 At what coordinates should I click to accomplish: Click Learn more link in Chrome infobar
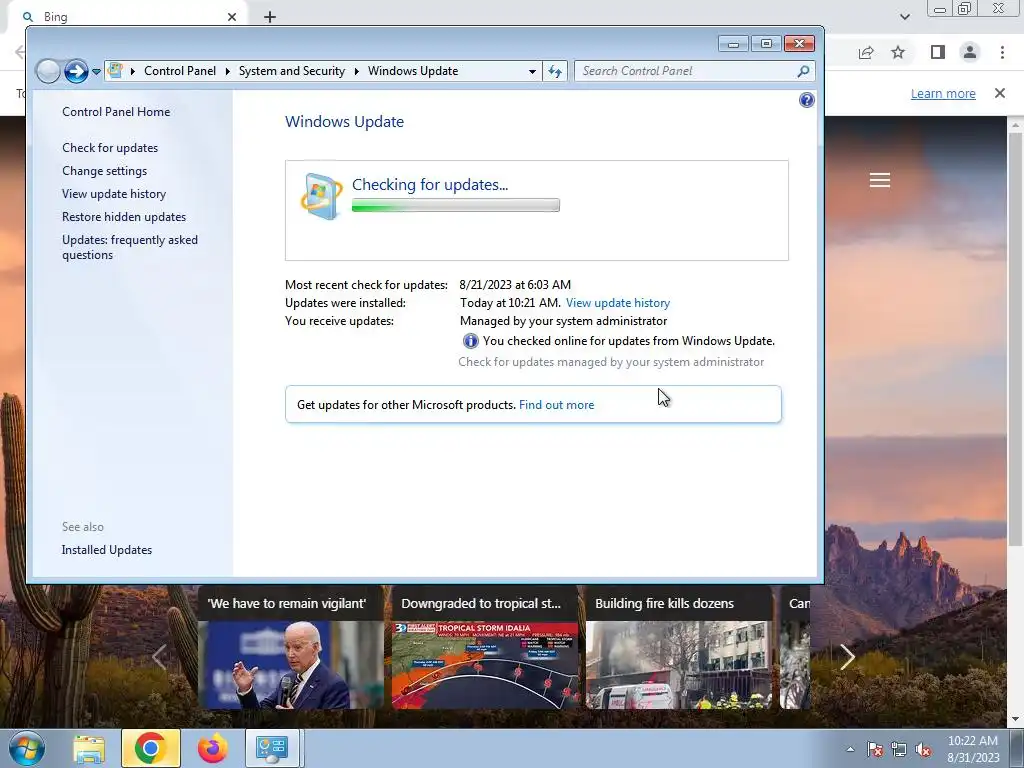click(943, 93)
